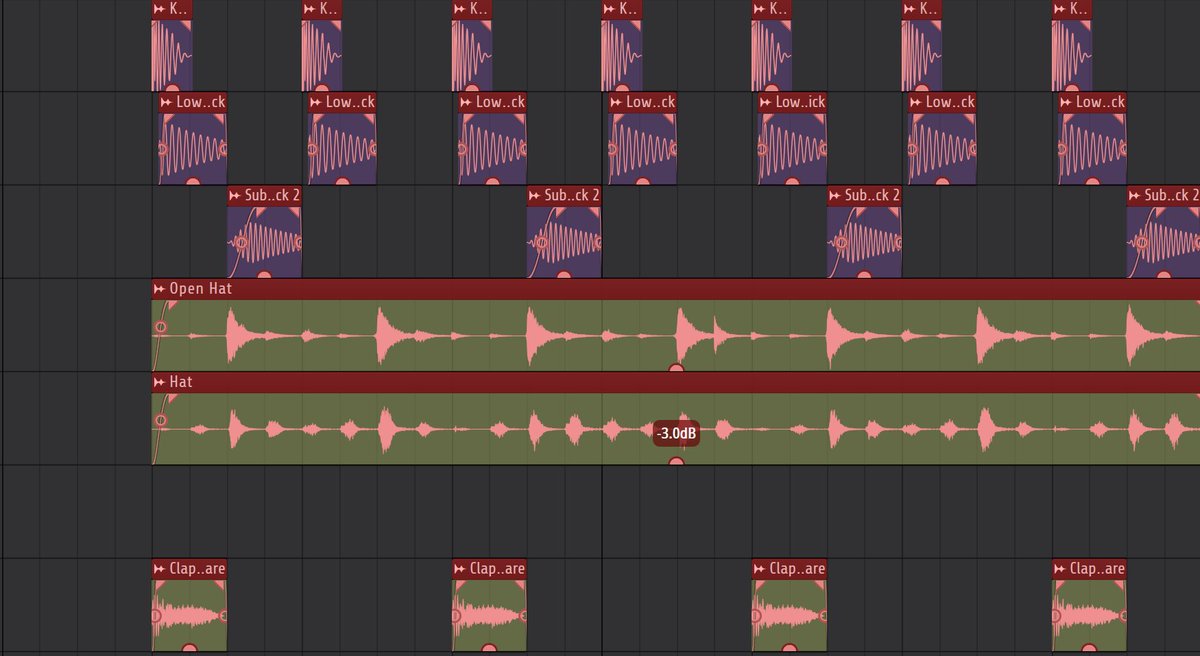Click the fade-in circle handle of first Low..ck clip

click(164, 149)
